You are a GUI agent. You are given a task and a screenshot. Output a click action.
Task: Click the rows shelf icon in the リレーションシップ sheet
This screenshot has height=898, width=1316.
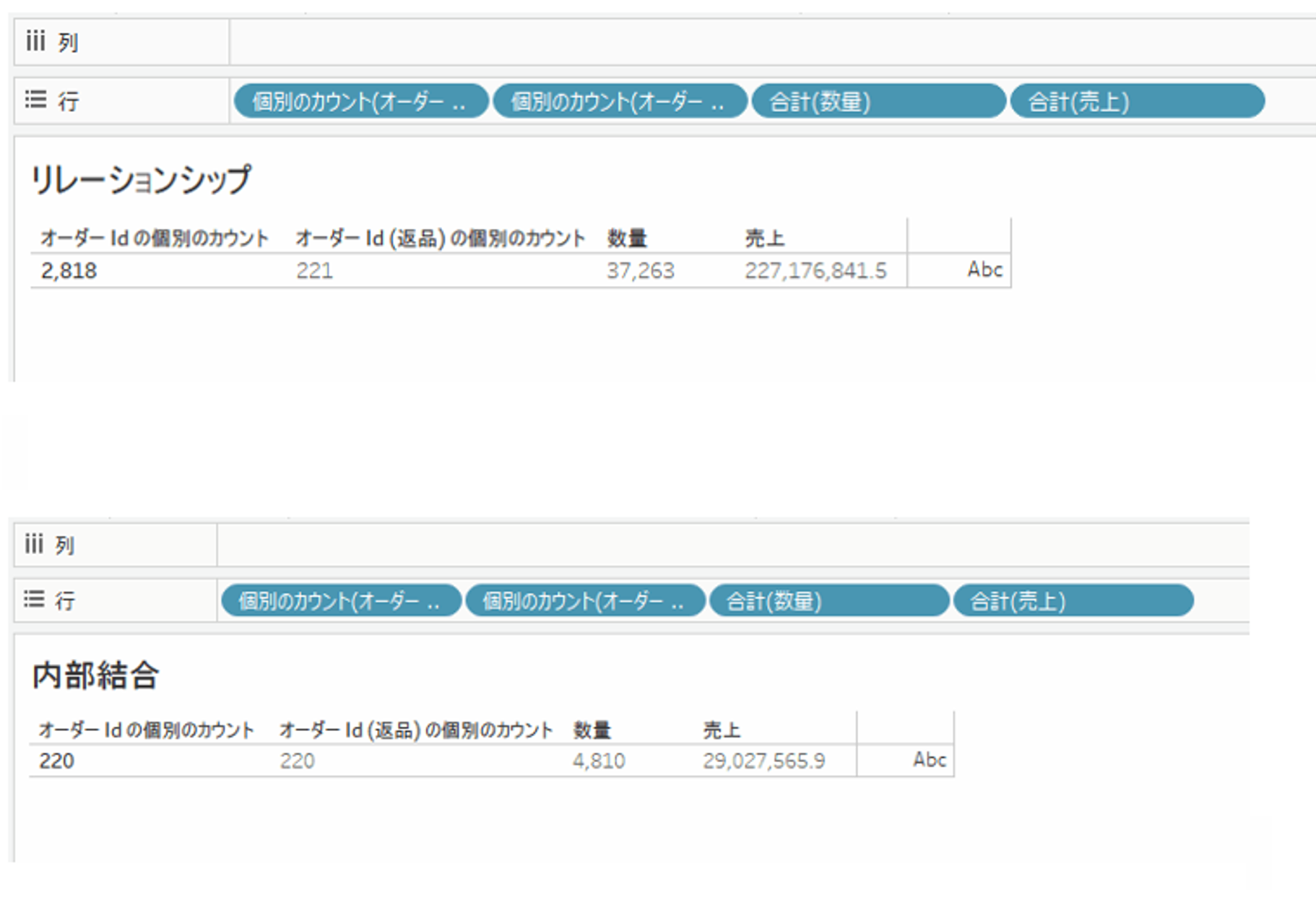click(35, 99)
